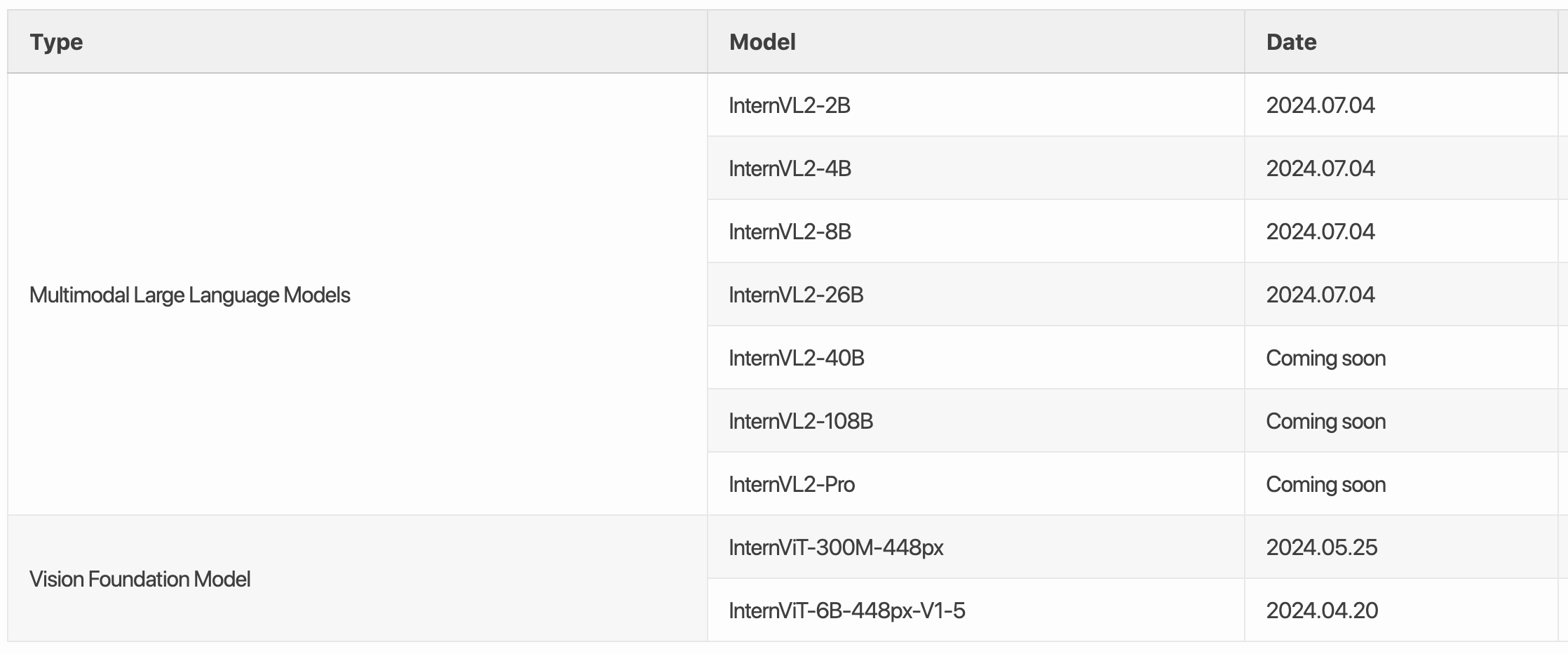Click the Date column header
Image resolution: width=1568 pixels, height=654 pixels.
[x=1291, y=42]
